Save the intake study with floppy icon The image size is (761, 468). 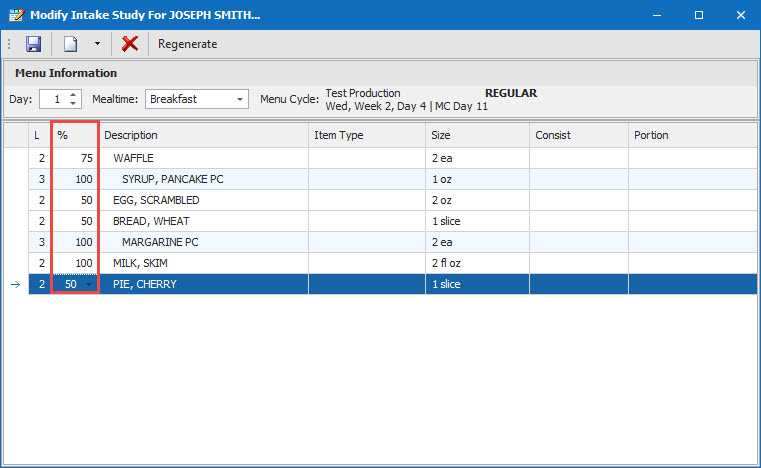[x=33, y=44]
